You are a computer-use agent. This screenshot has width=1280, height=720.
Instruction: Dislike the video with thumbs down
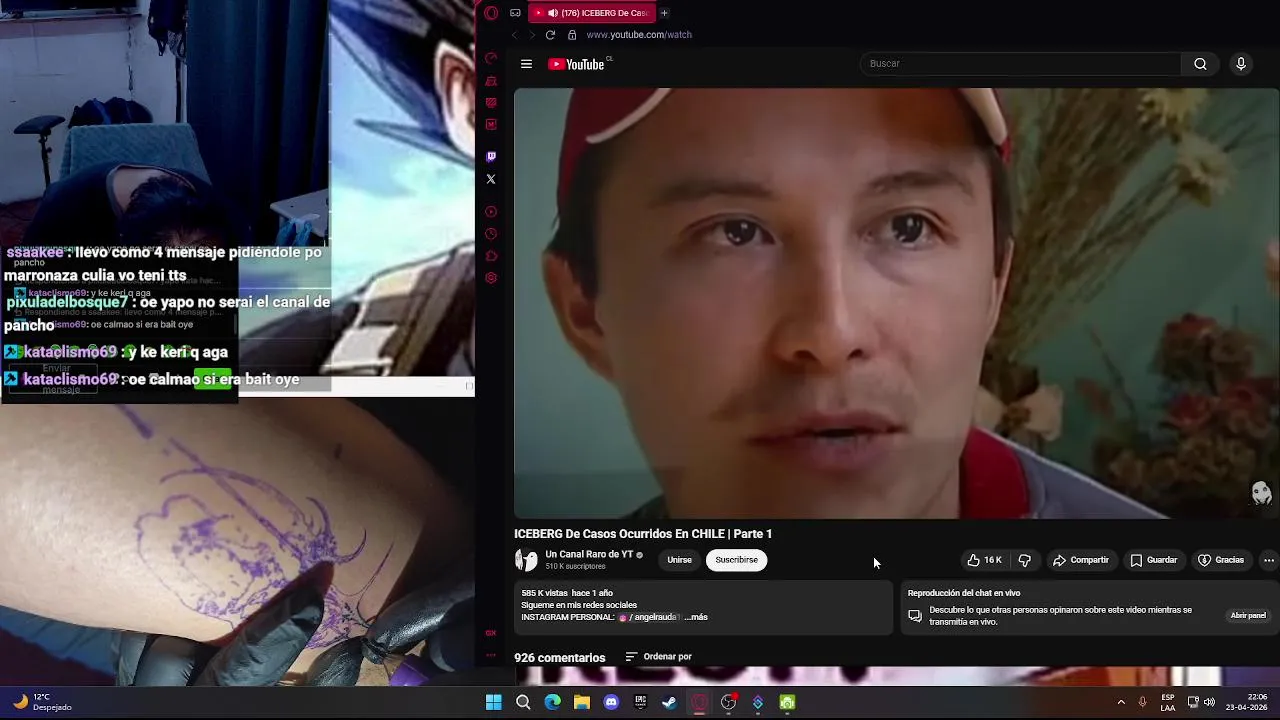point(1024,560)
